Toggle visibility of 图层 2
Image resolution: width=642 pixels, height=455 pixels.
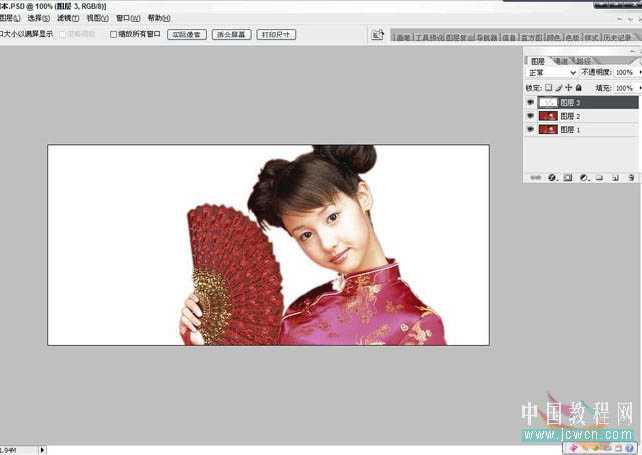[530, 116]
